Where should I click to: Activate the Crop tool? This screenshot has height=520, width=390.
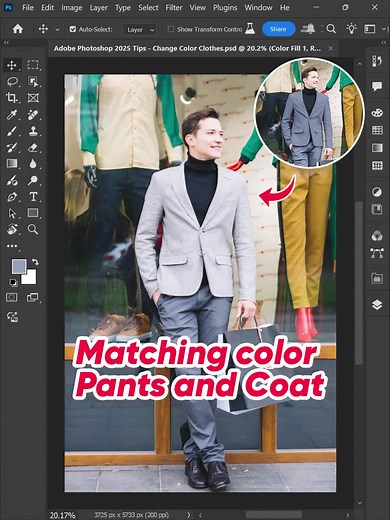(12, 98)
